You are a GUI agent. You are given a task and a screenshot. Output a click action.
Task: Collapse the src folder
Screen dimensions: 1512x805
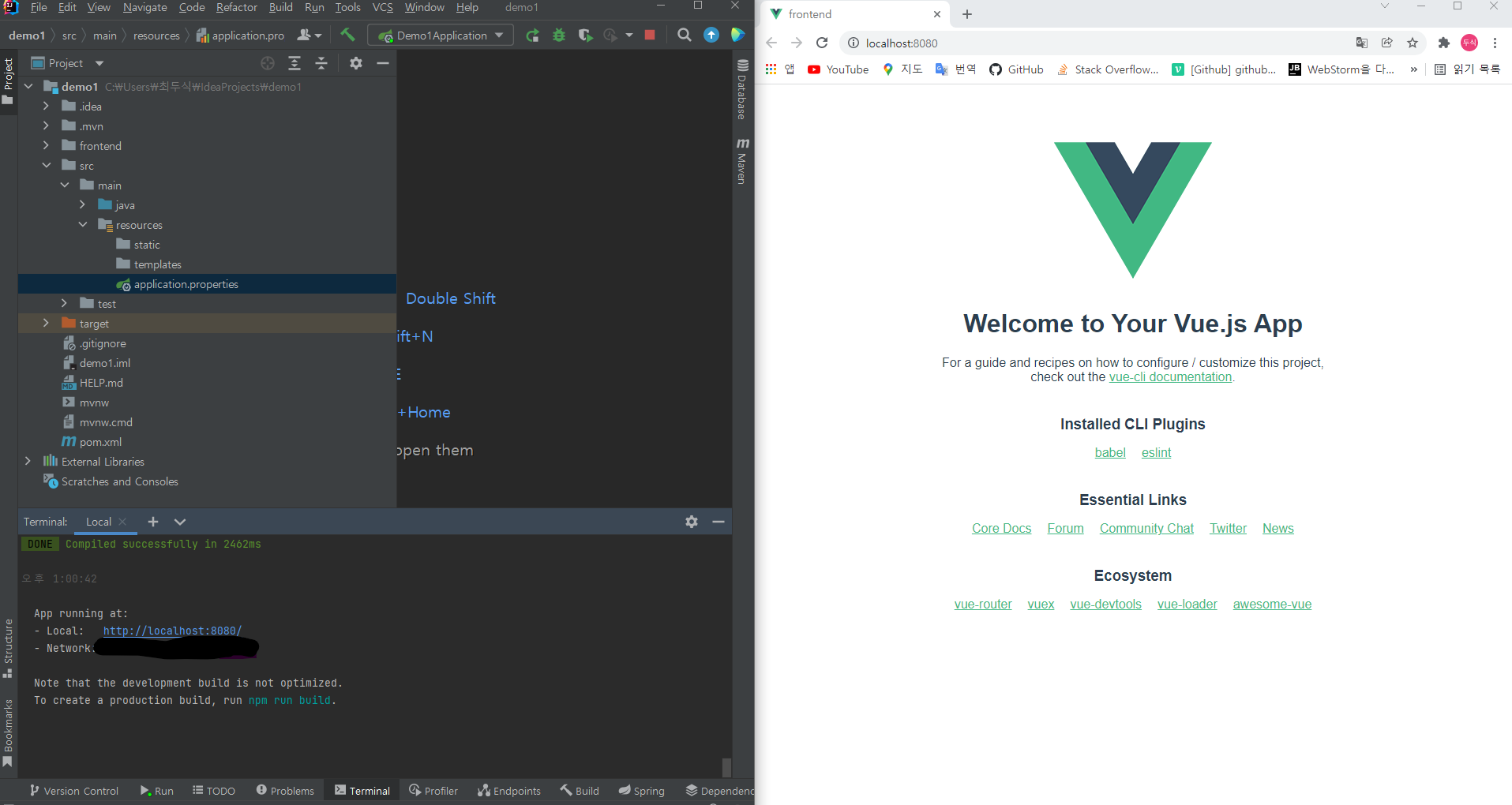(46, 165)
